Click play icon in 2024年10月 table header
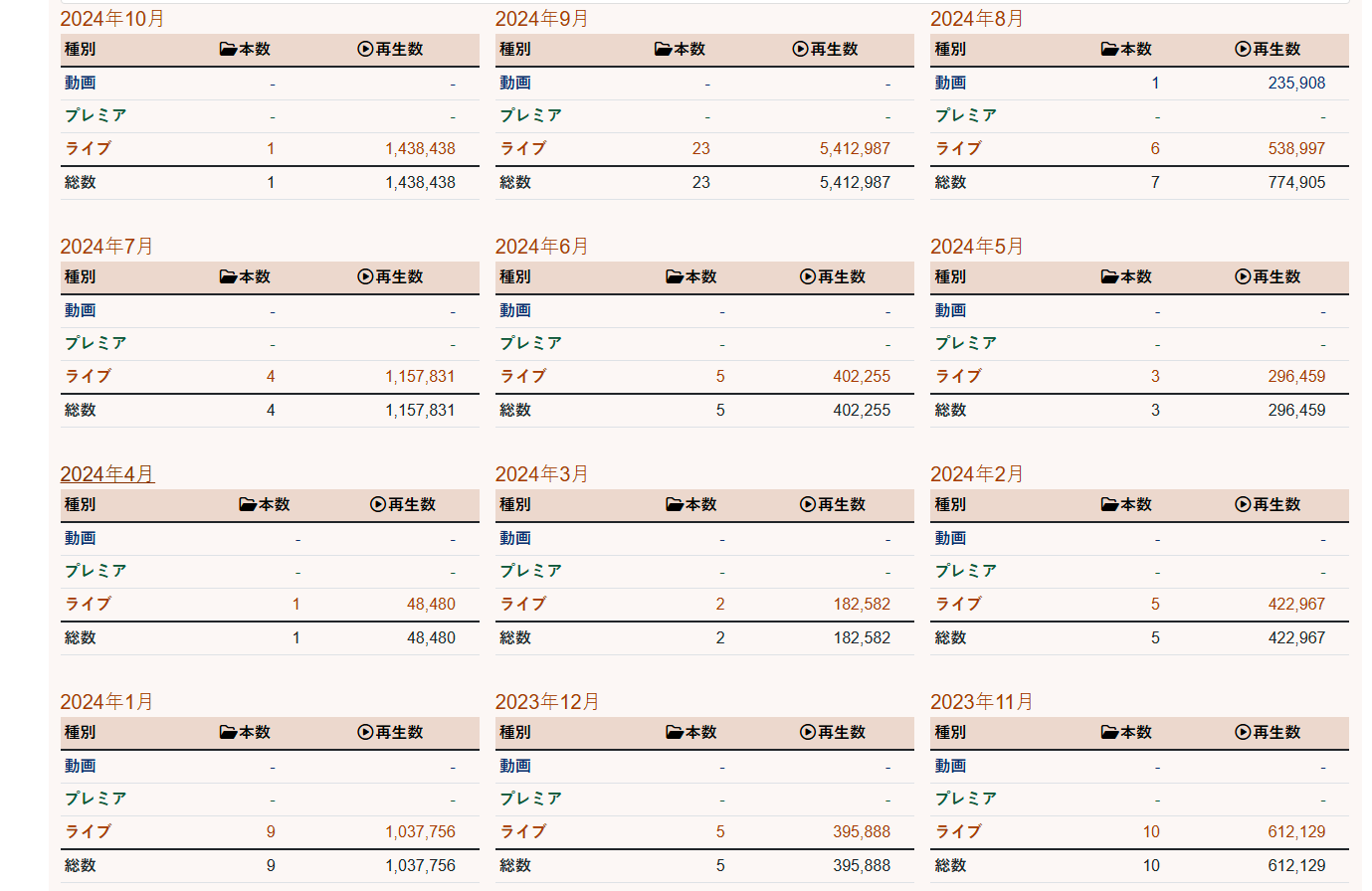This screenshot has width=1372, height=891. click(365, 49)
